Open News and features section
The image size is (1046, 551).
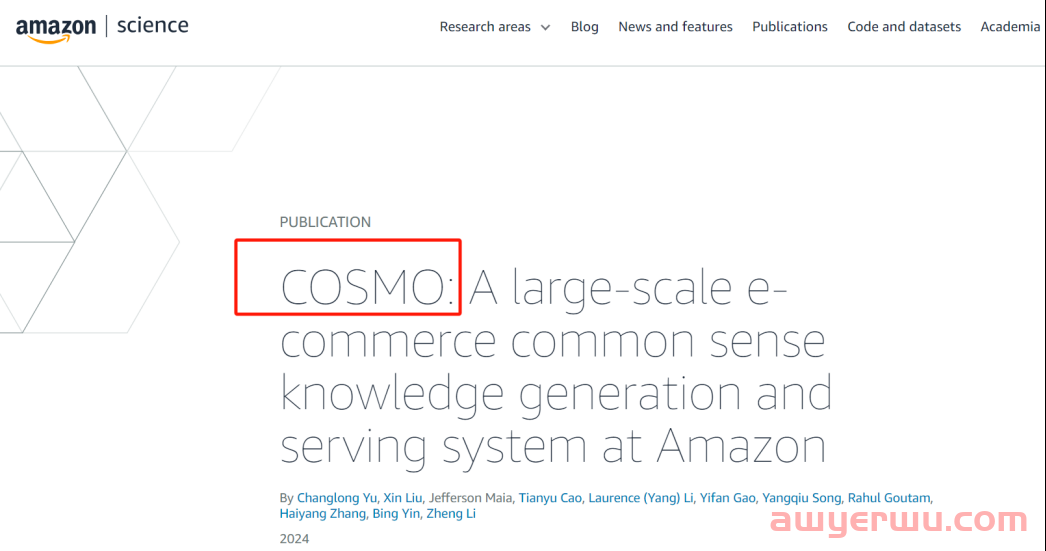click(675, 27)
